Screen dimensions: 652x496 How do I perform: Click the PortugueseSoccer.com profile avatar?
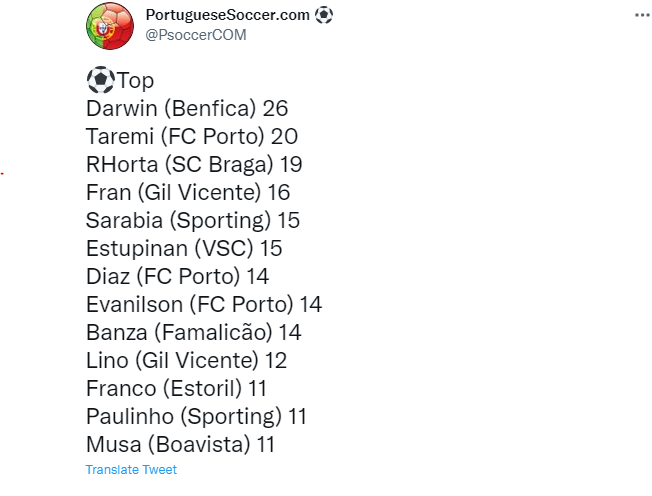coord(110,26)
